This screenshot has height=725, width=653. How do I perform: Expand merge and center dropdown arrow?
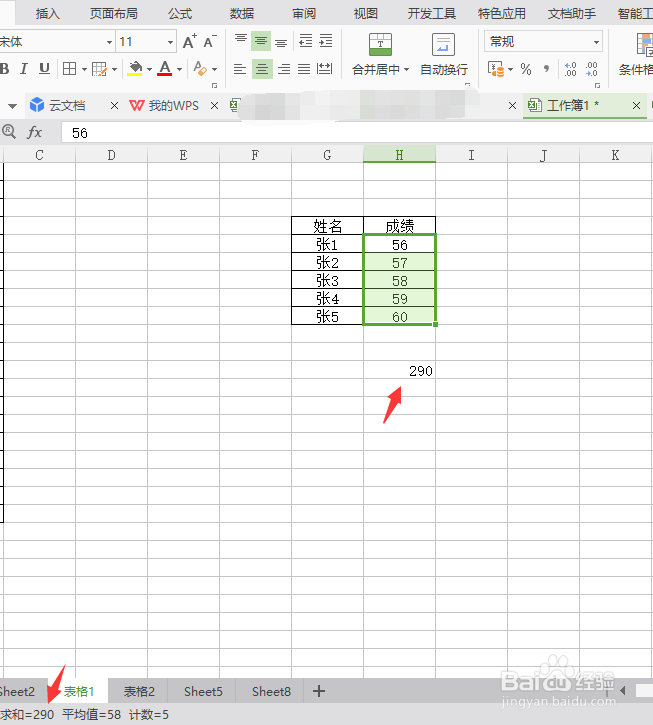[407, 69]
